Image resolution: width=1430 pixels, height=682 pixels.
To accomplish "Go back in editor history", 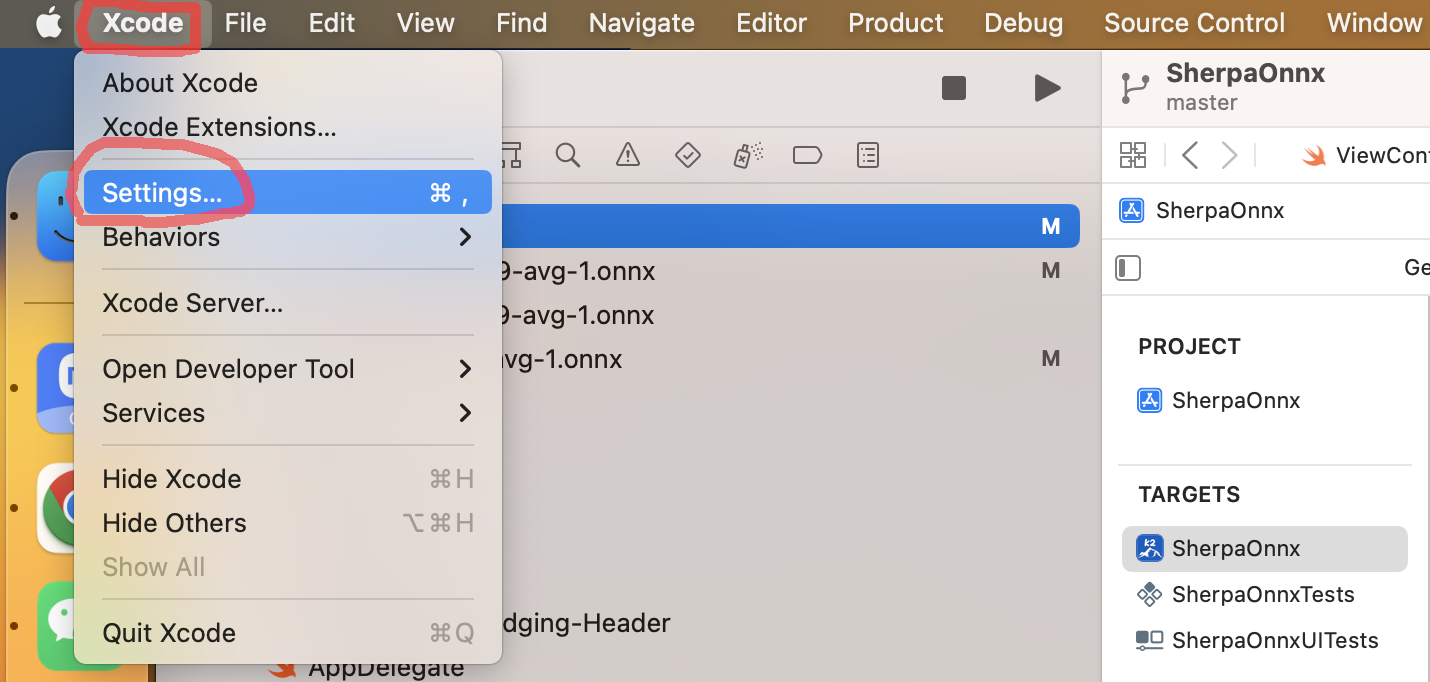I will pos(1189,155).
